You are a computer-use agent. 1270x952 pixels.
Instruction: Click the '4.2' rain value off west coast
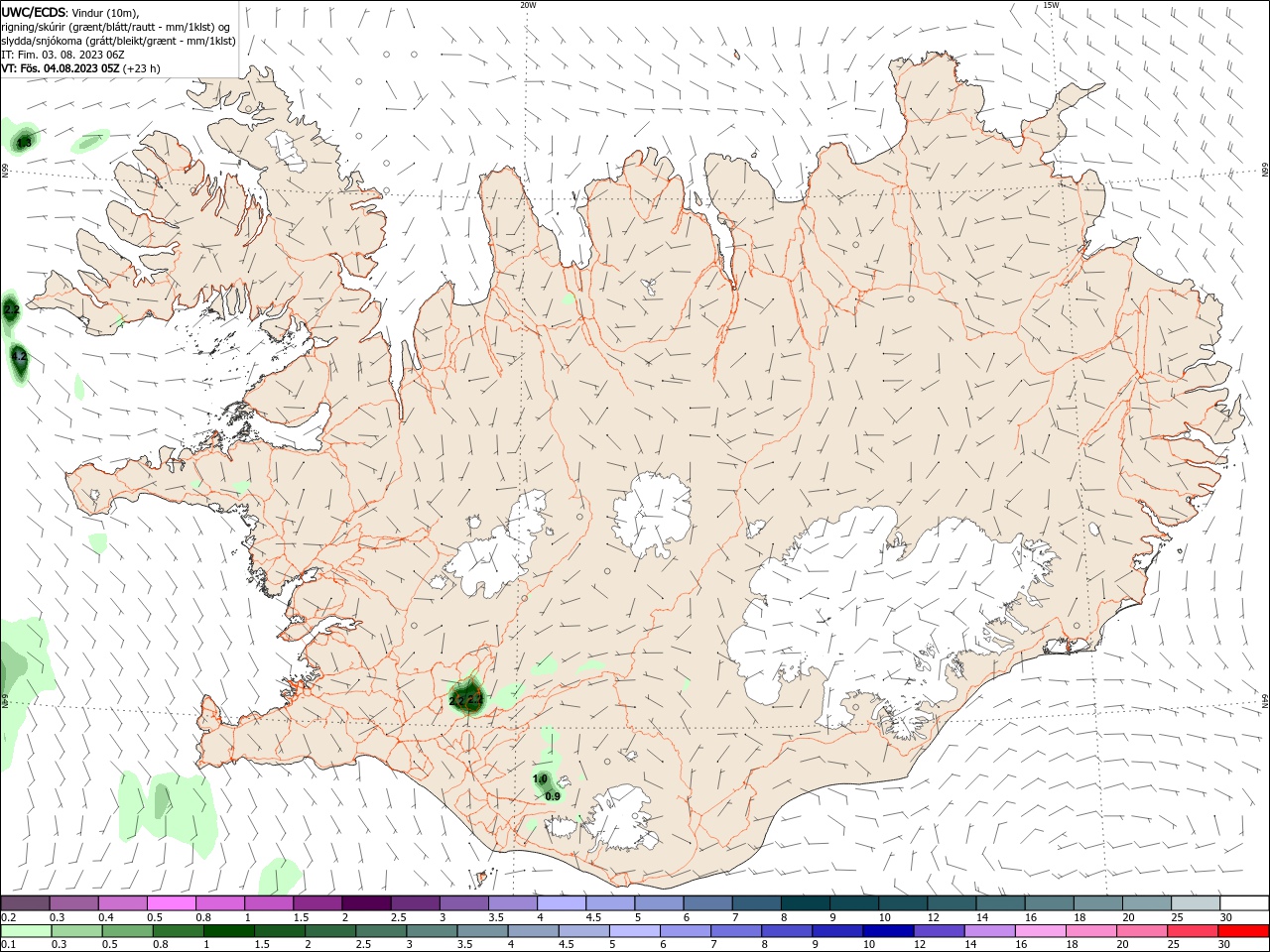coord(19,356)
